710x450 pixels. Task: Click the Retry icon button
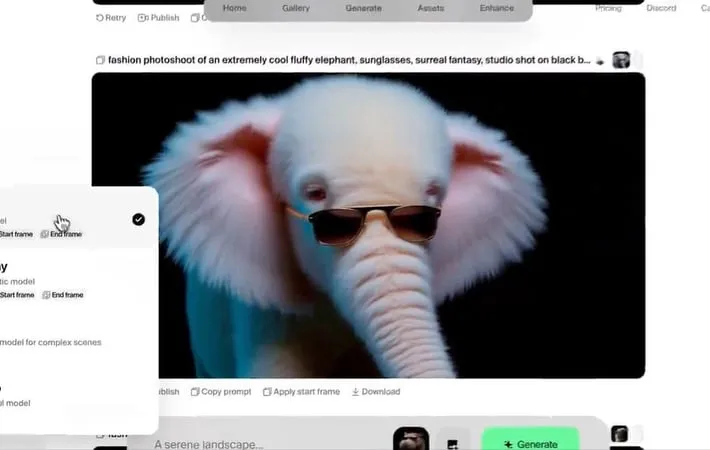[100, 18]
